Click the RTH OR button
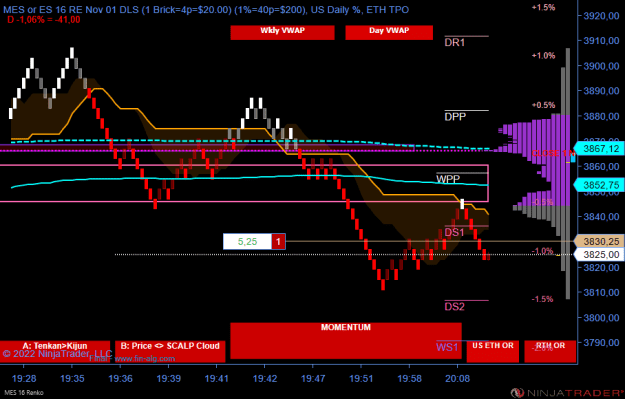Image resolution: width=625 pixels, height=399 pixels. click(x=550, y=351)
